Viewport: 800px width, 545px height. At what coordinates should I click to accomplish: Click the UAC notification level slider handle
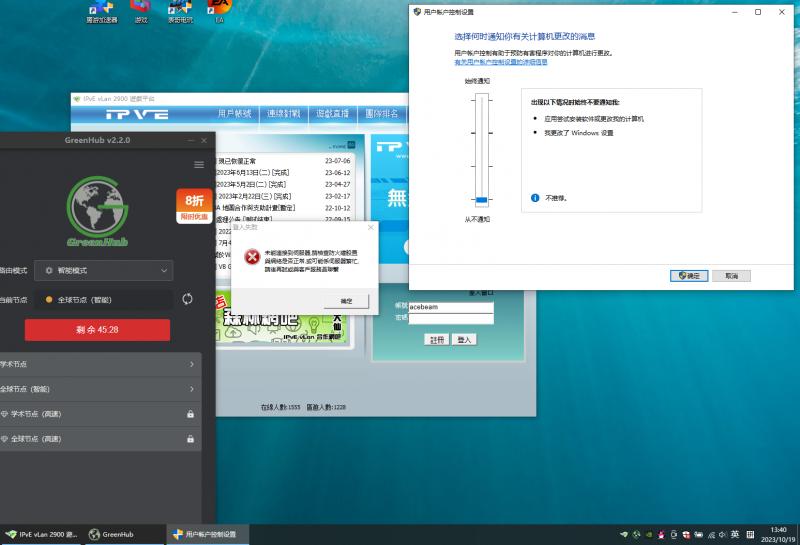pyautogui.click(x=481, y=200)
